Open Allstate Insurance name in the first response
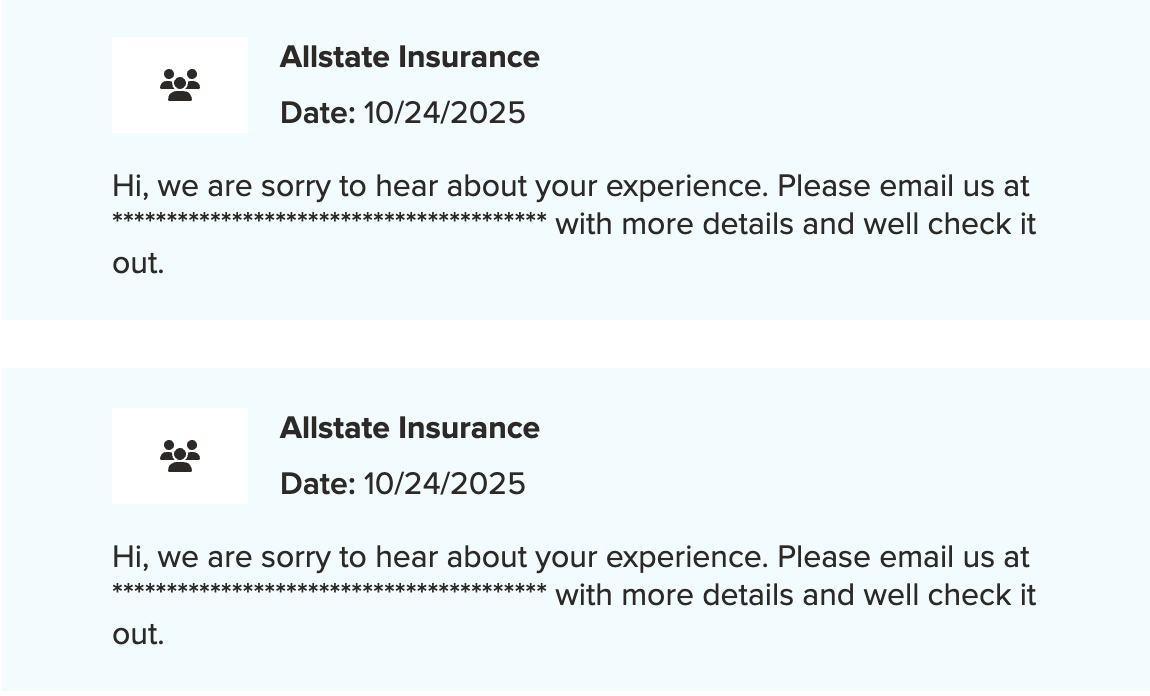The image size is (1150, 696). pyautogui.click(x=409, y=57)
